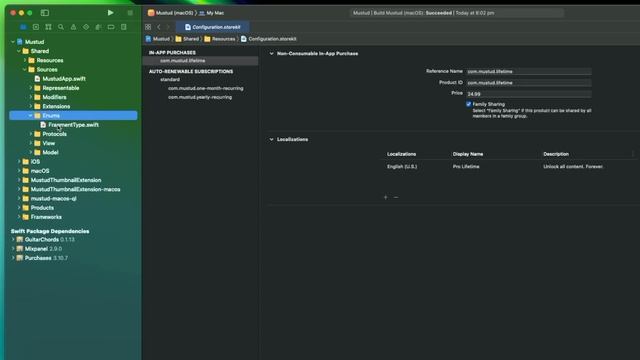Expand the GuitarChords package
The height and width of the screenshot is (360, 640).
13,240
